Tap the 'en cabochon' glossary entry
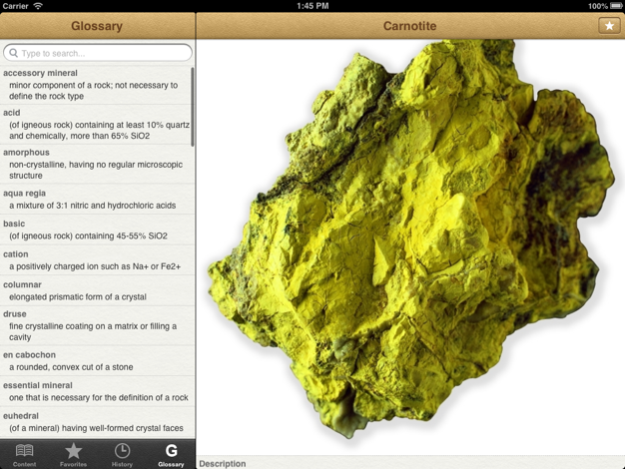625x469 pixels. pyautogui.click(x=96, y=361)
